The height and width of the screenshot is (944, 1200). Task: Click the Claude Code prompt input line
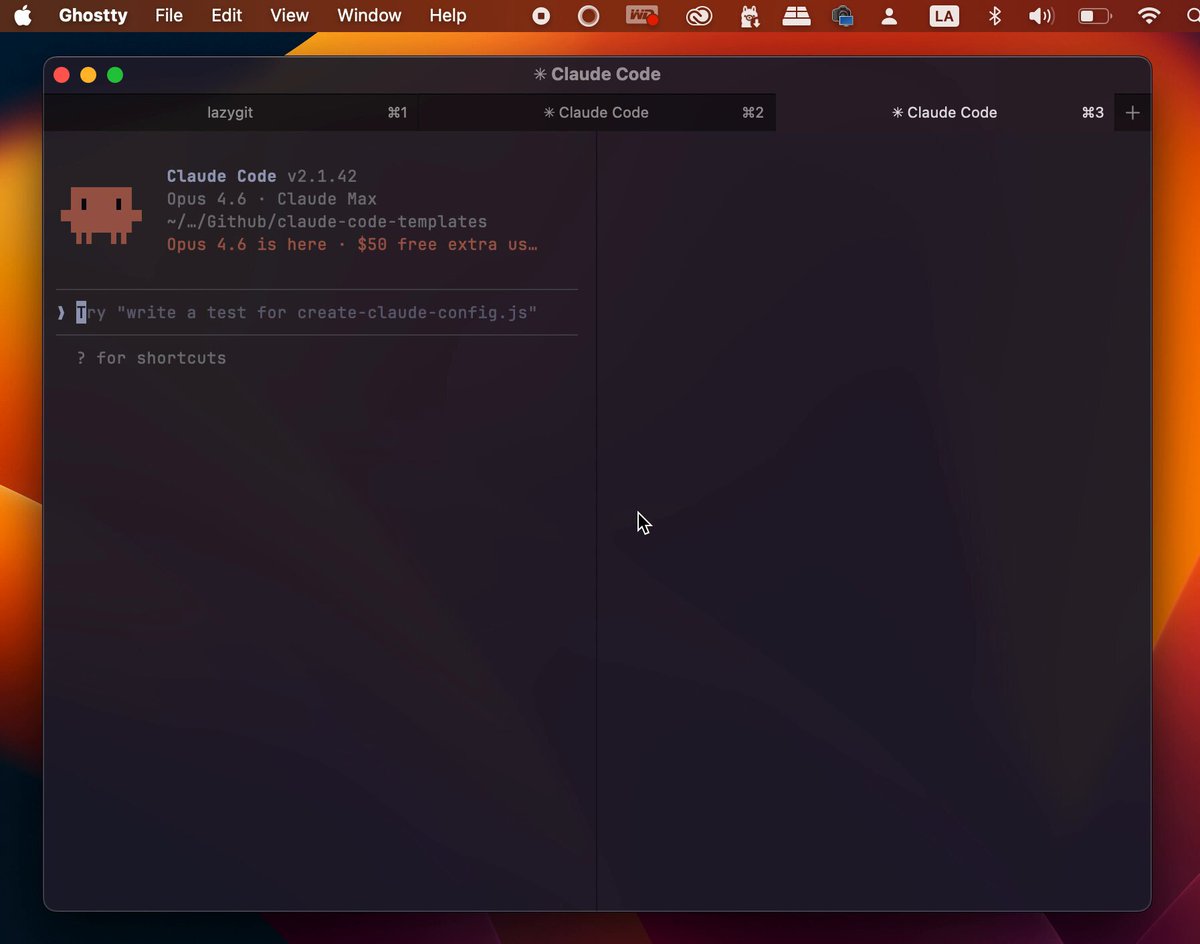(x=317, y=313)
